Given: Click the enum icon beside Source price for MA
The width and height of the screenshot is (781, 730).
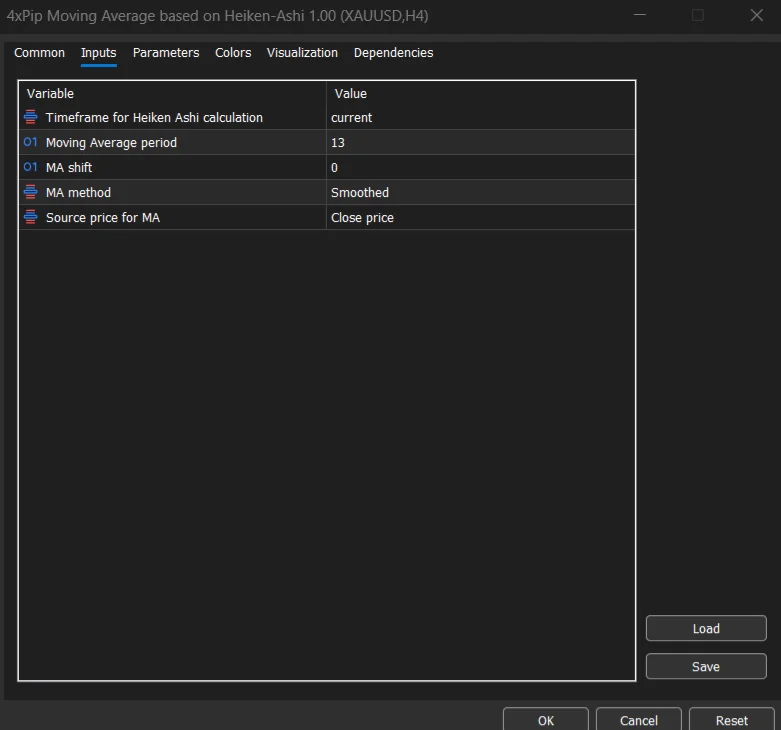Looking at the screenshot, I should click(x=30, y=217).
